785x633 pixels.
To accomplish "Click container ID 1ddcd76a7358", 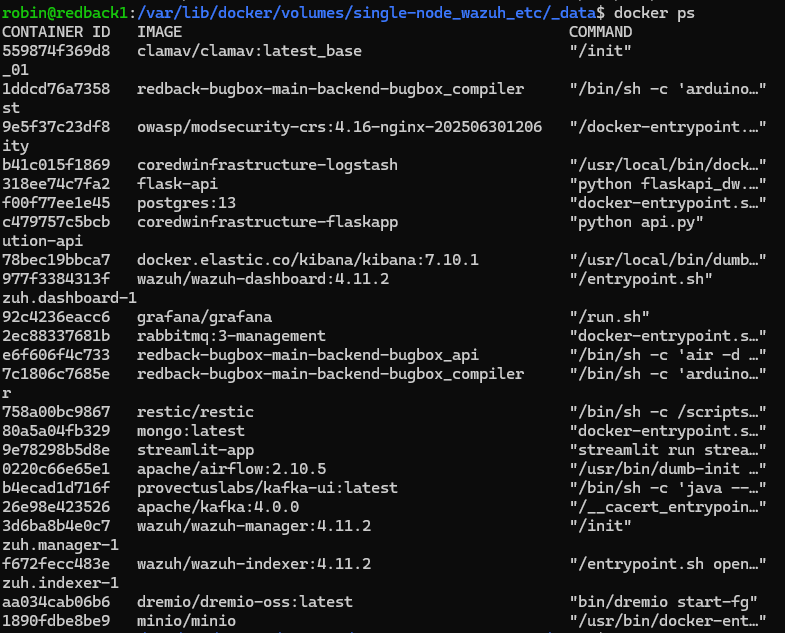I will (x=56, y=89).
